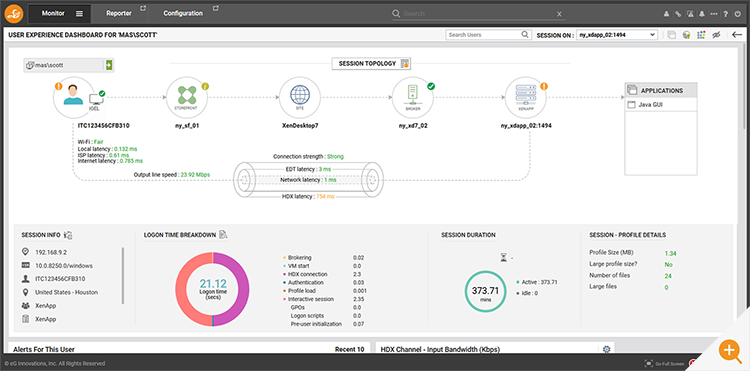Click the Connection strength Strong value
The height and width of the screenshot is (371, 750).
(x=335, y=156)
